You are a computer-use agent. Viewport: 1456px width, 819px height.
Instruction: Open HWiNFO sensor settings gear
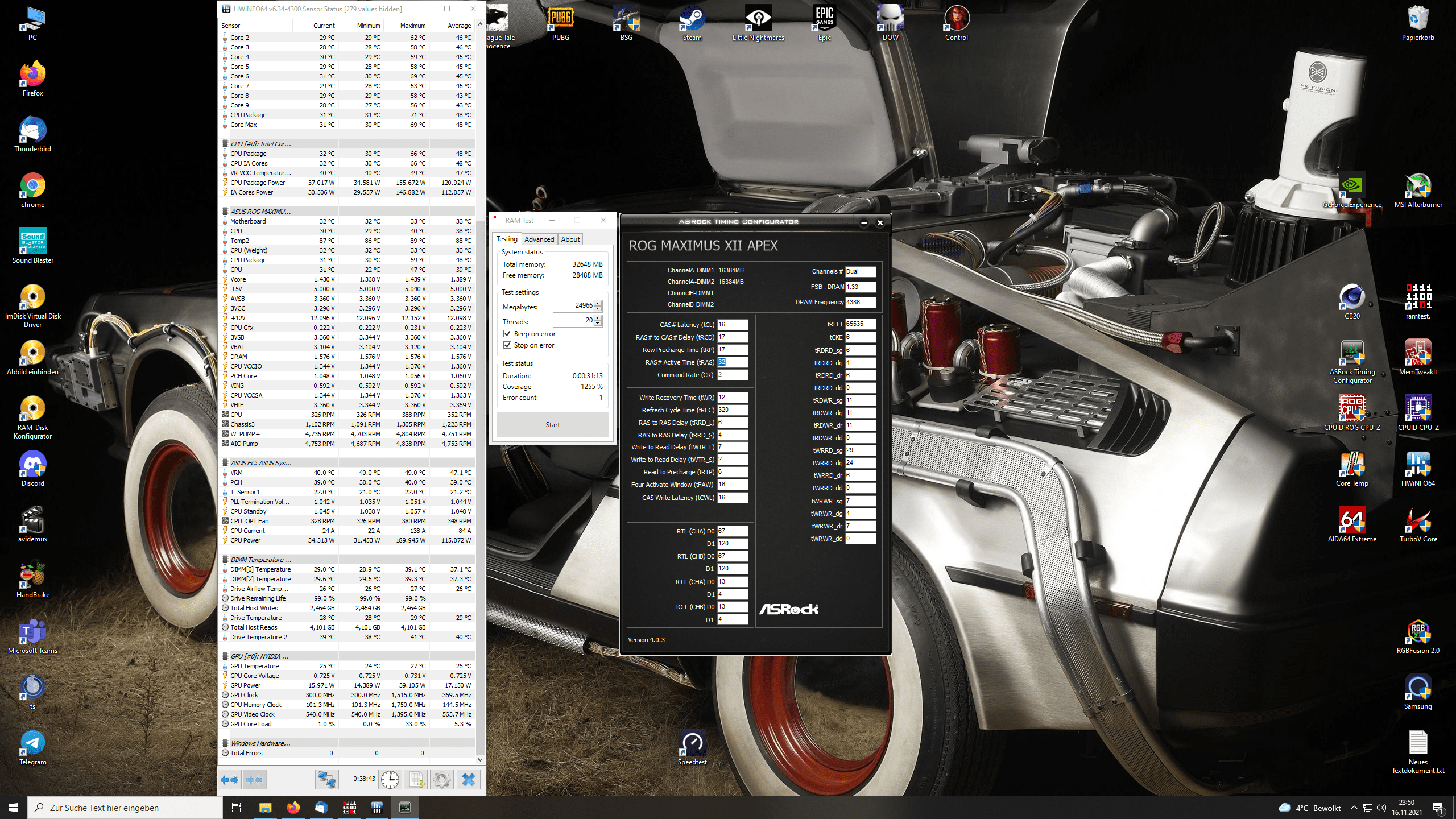click(442, 779)
